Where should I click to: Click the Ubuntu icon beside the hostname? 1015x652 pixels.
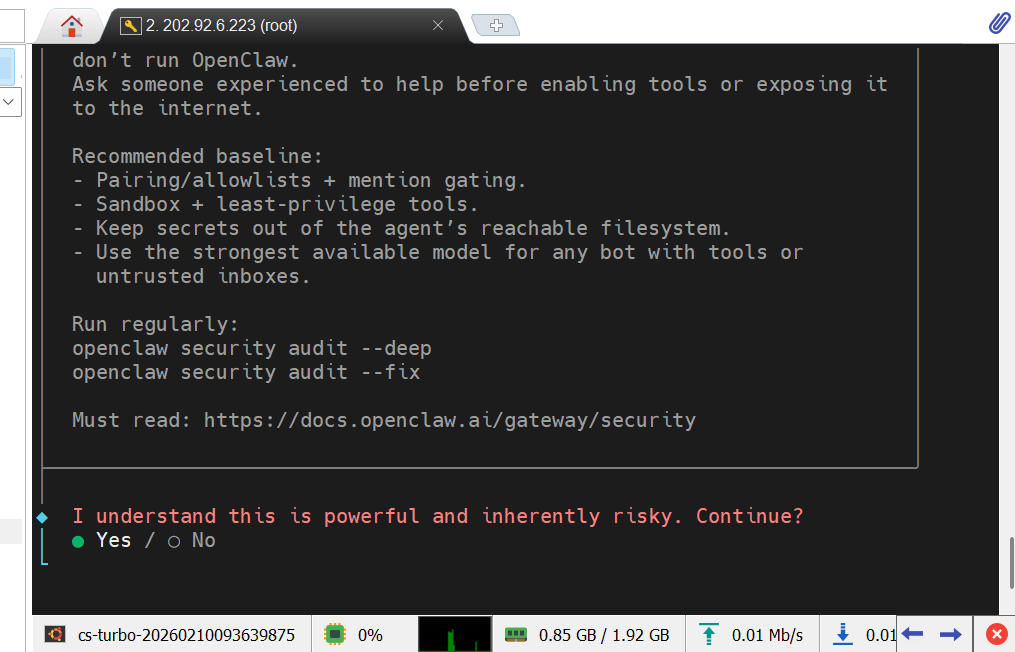pos(55,634)
